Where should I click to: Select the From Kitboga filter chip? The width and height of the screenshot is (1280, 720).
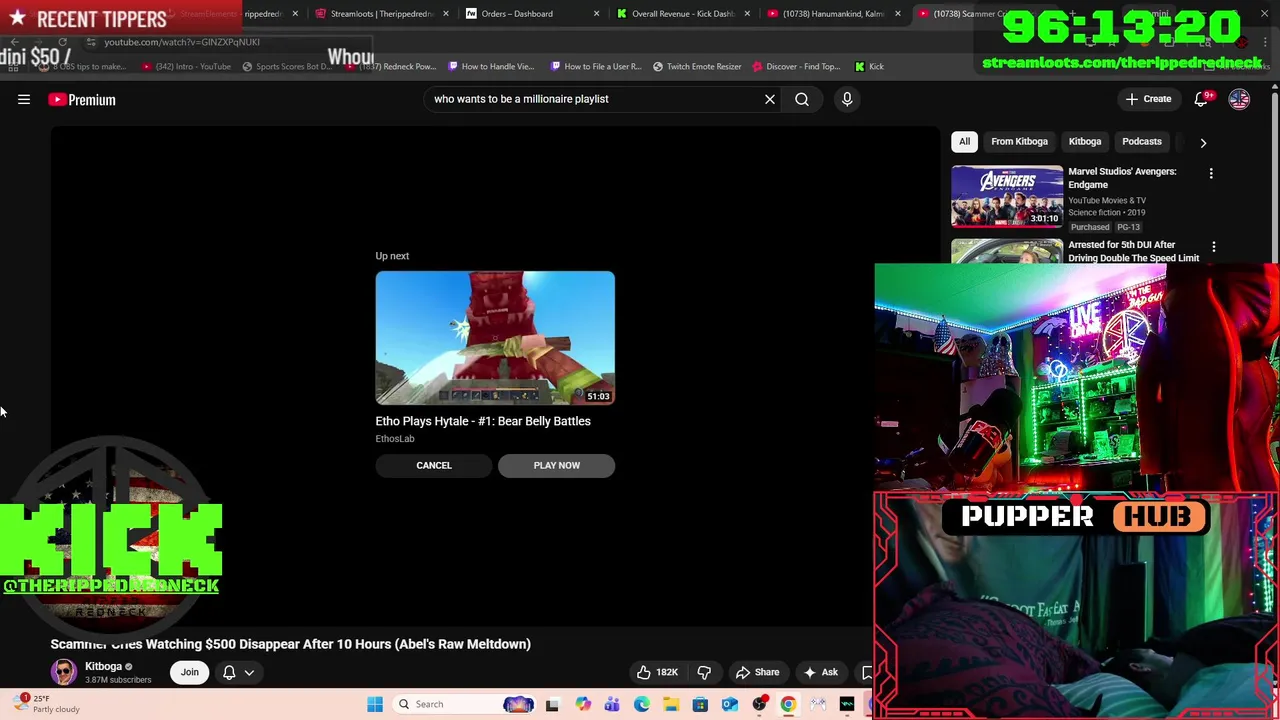tap(1019, 141)
